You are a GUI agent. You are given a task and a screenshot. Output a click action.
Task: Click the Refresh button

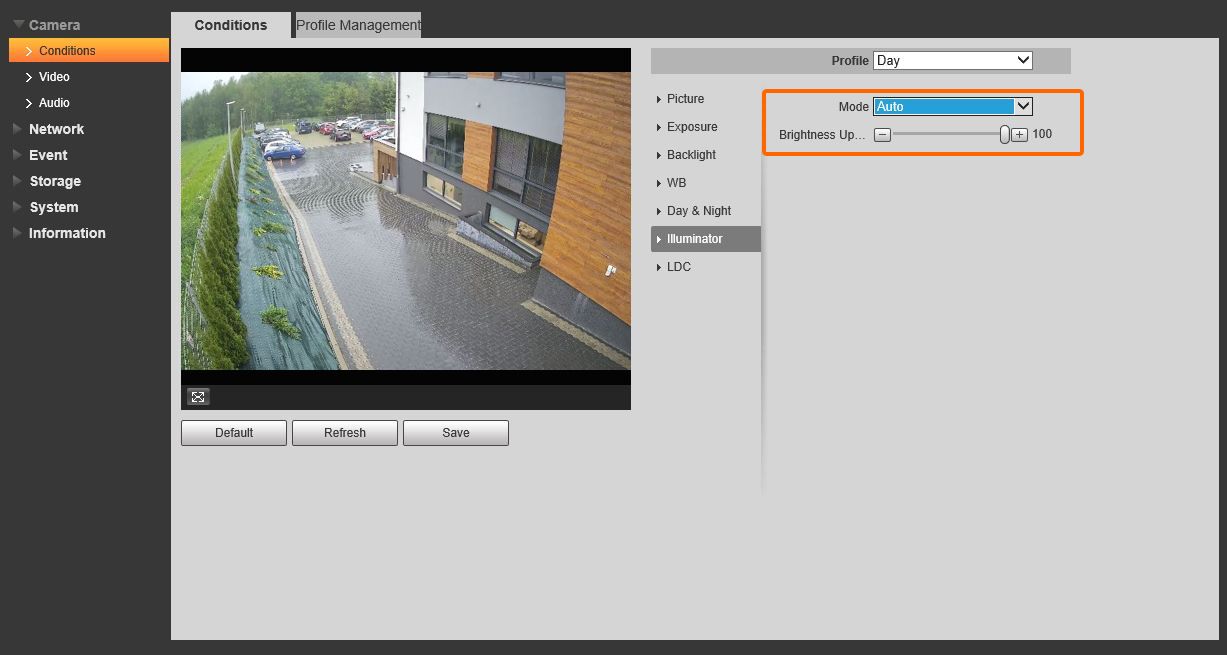tap(345, 433)
